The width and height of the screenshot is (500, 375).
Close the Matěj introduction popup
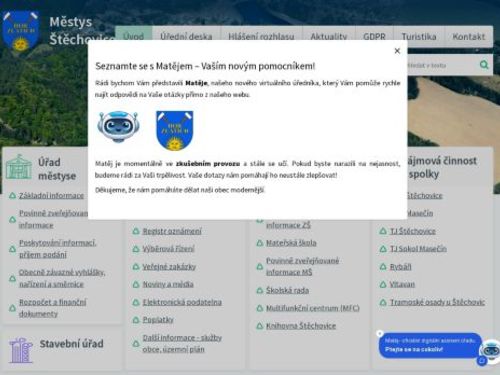point(397,51)
